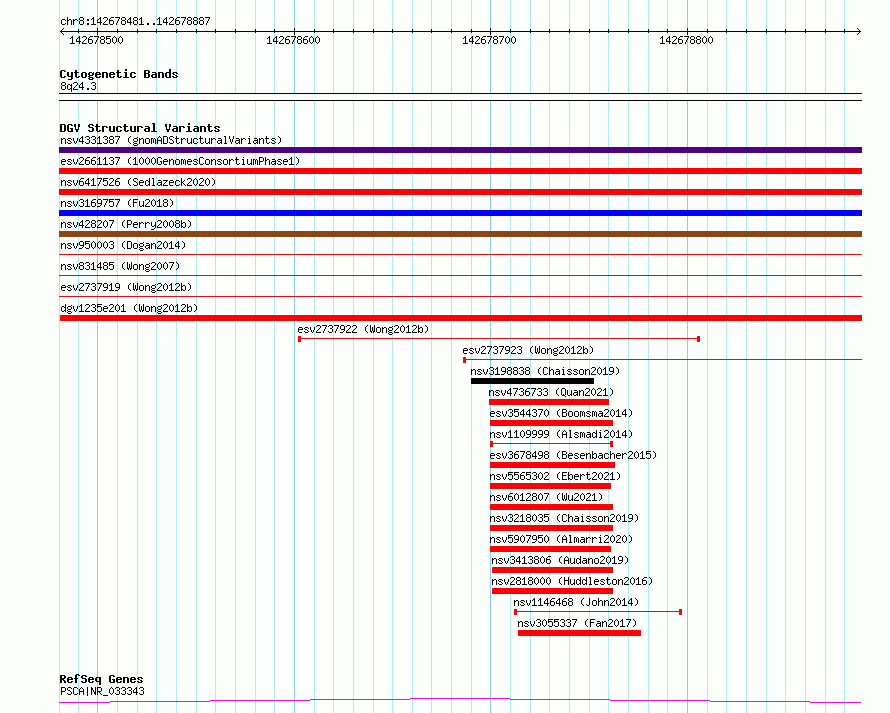This screenshot has height=713, width=890.
Task: Click ruler position 142678600
Action: point(293,40)
